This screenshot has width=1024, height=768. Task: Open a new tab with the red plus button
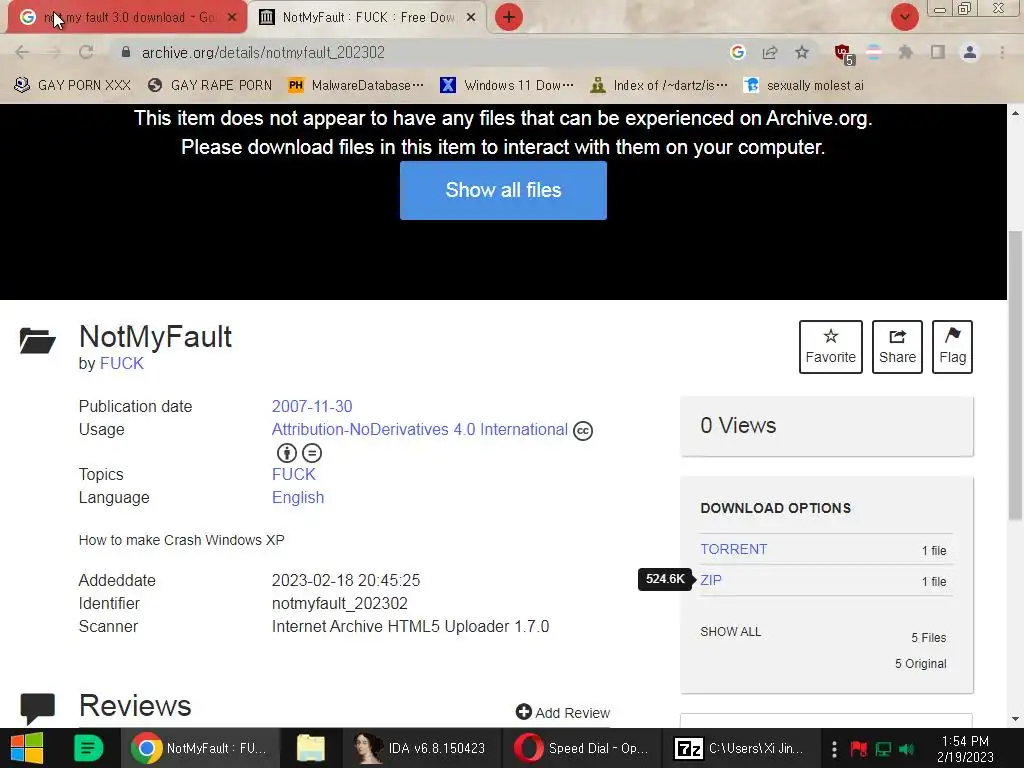coord(509,17)
